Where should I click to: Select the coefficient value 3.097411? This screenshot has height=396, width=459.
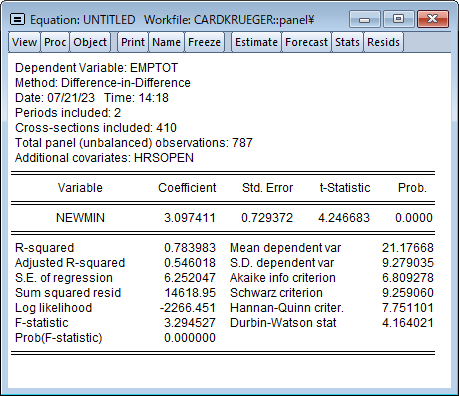[190, 218]
